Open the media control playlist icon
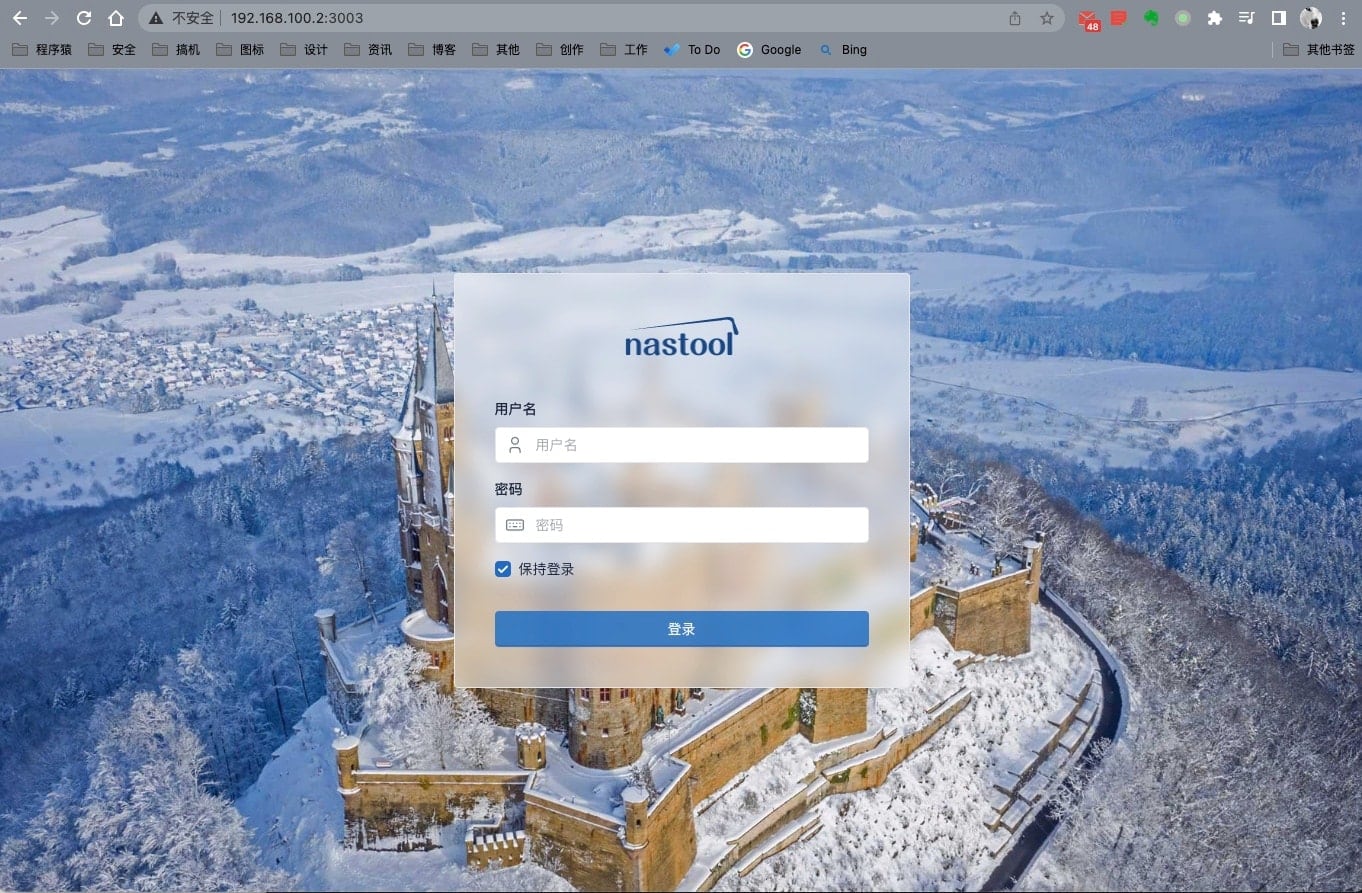The height and width of the screenshot is (893, 1362). tap(1247, 18)
